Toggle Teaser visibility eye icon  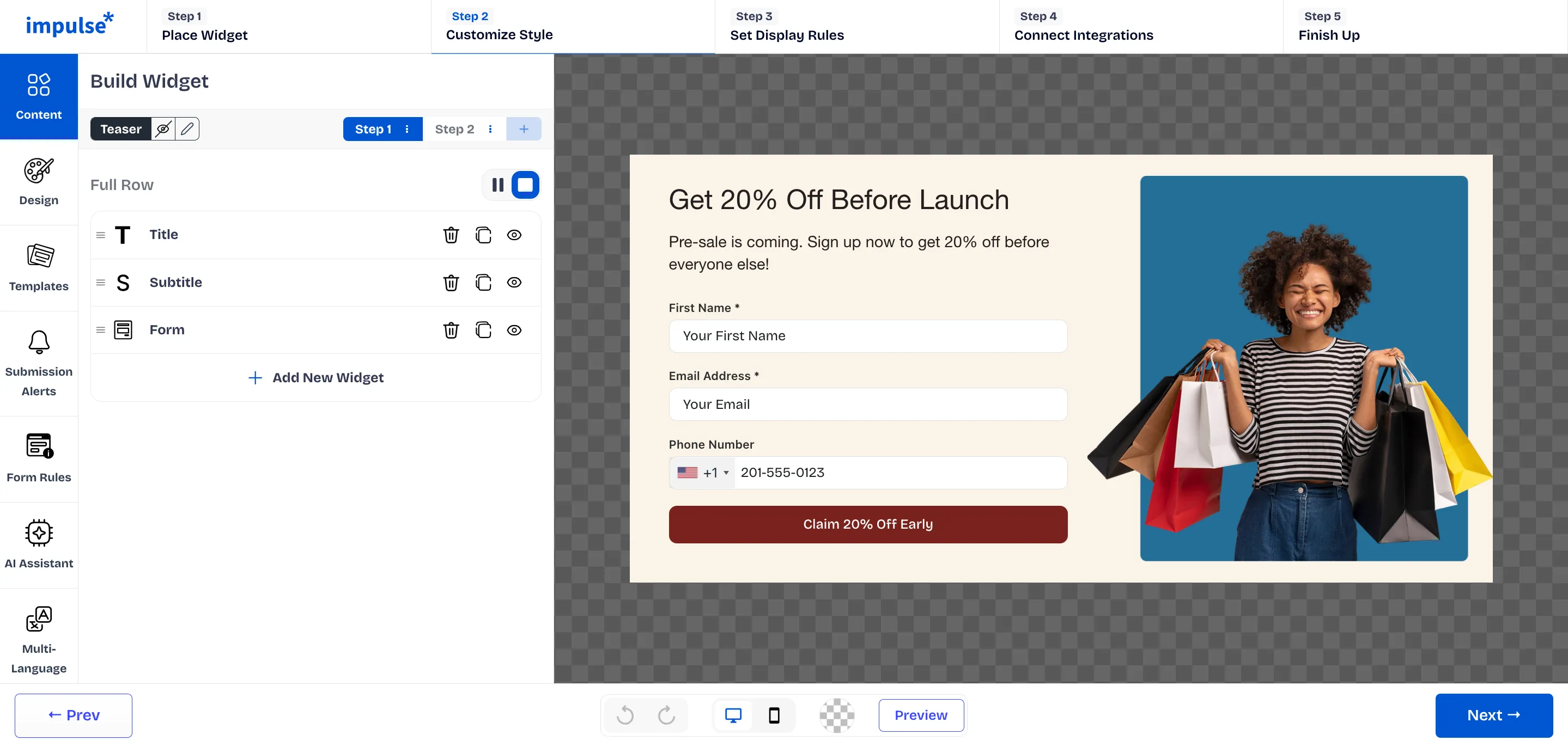click(x=162, y=129)
